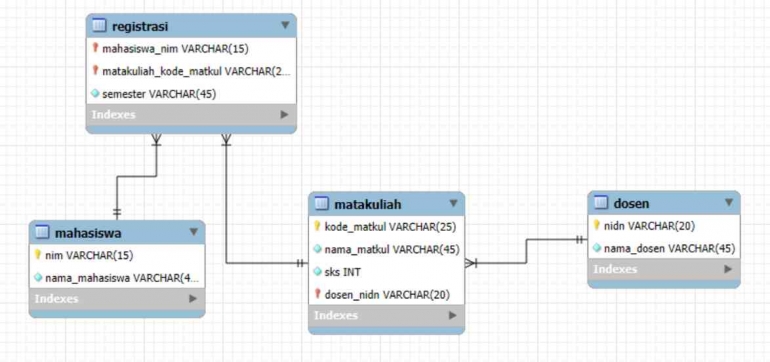Image resolution: width=770 pixels, height=362 pixels.
Task: Select the kode_matkul primary key icon
Action: [x=317, y=226]
